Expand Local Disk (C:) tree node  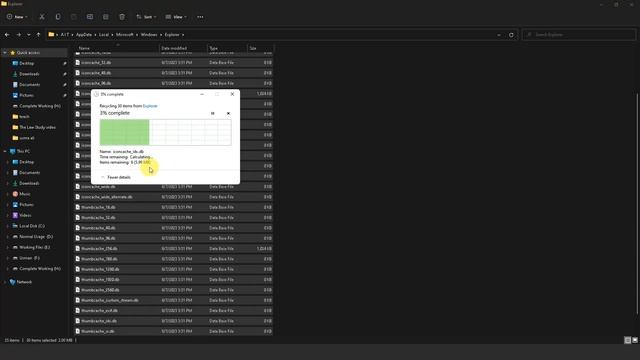7,226
